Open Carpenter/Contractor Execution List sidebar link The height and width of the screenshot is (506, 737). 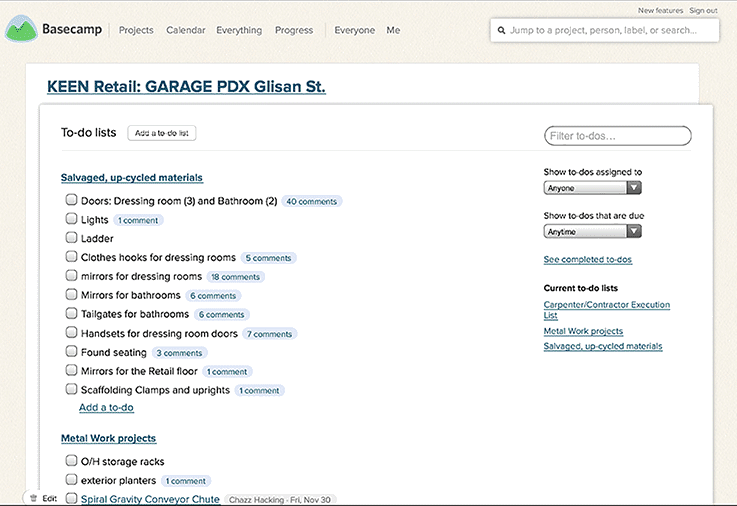point(606,310)
